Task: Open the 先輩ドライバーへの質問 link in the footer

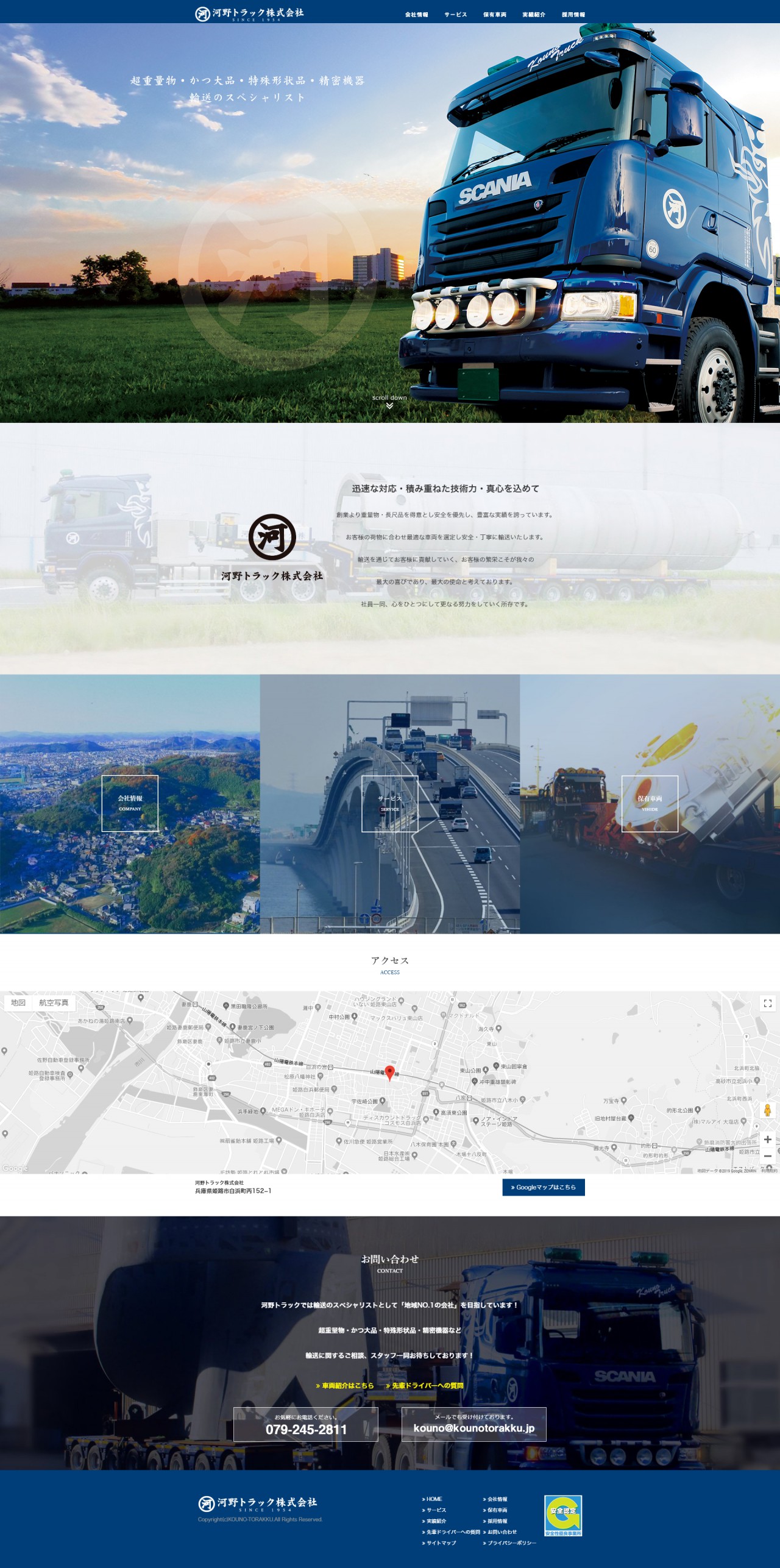Action: point(451,1531)
